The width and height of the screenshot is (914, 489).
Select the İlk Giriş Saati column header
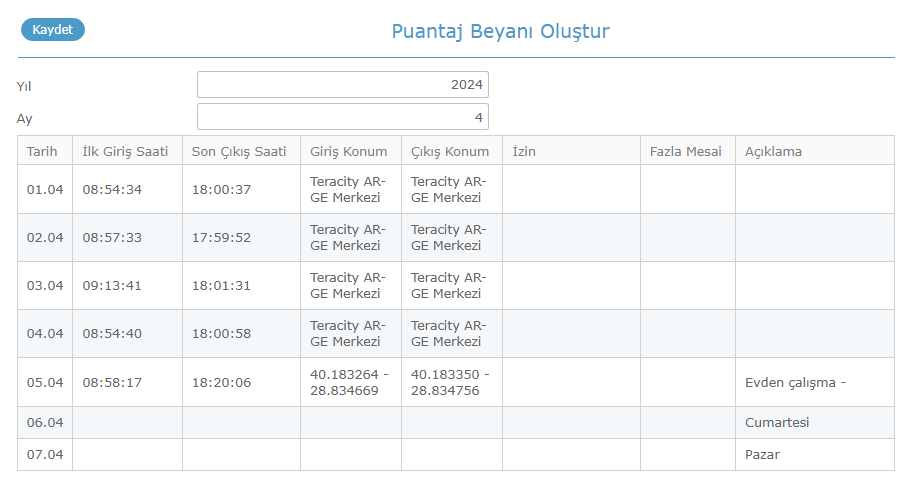pos(127,151)
